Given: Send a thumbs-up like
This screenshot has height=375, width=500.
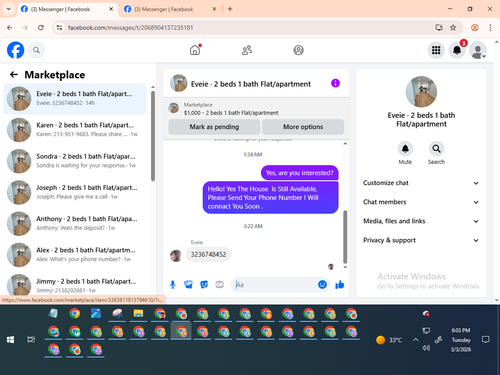Looking at the screenshot, I should click(x=340, y=285).
